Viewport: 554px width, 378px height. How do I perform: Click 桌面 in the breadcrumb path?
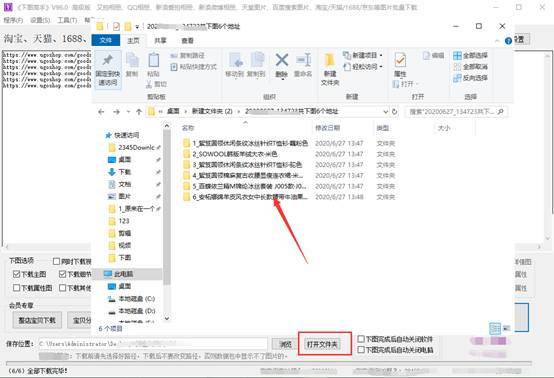click(173, 111)
